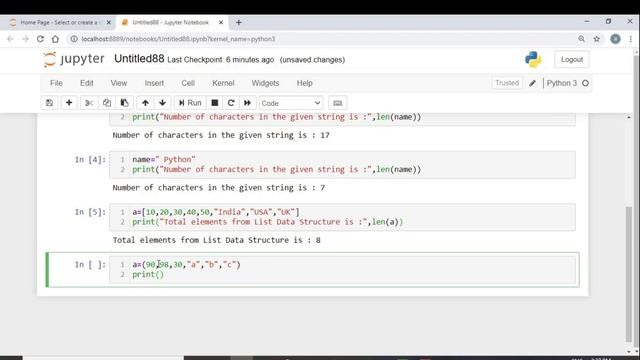Click the In [5]: prompt
The image size is (640, 360).
(90, 212)
